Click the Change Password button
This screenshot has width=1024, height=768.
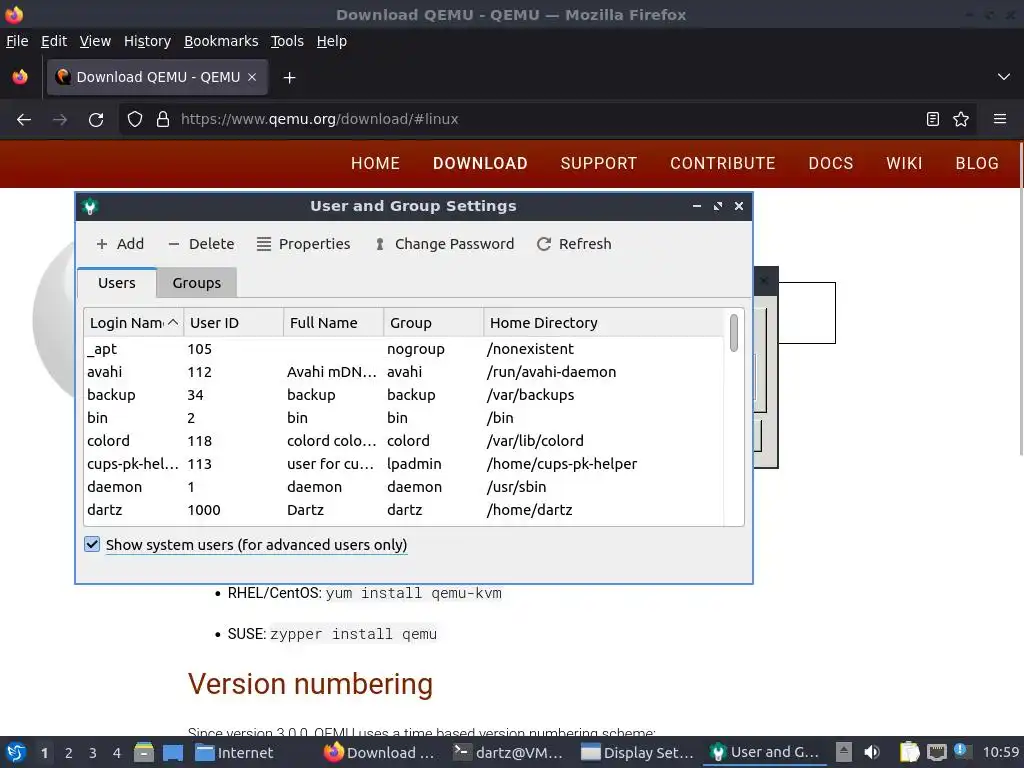click(444, 244)
